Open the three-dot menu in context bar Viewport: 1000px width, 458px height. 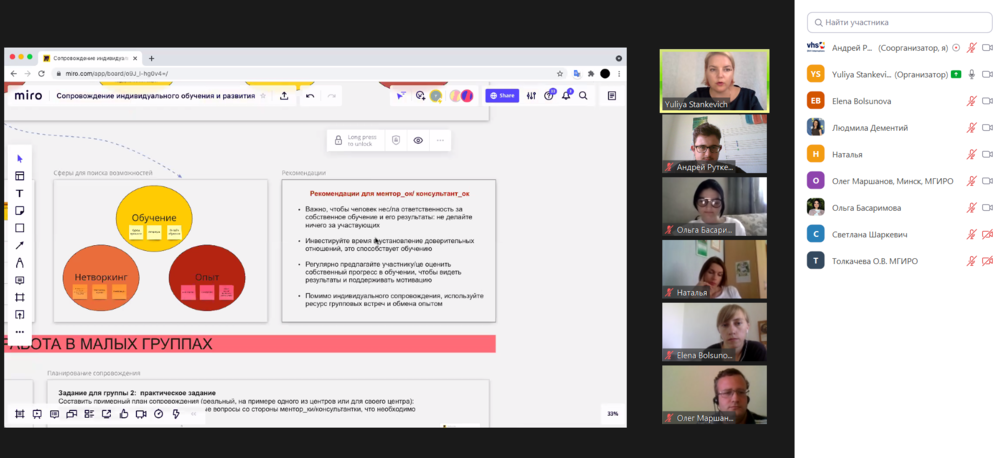[439, 141]
